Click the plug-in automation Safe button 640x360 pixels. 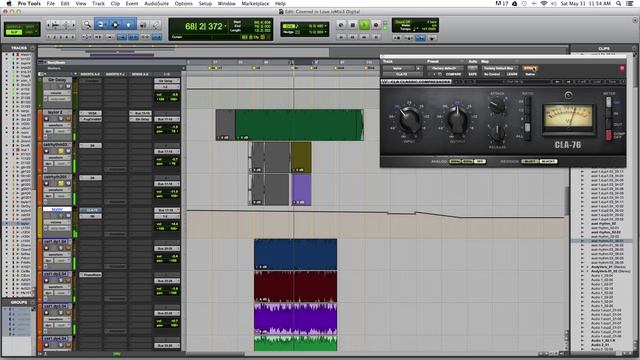[x=473, y=74]
